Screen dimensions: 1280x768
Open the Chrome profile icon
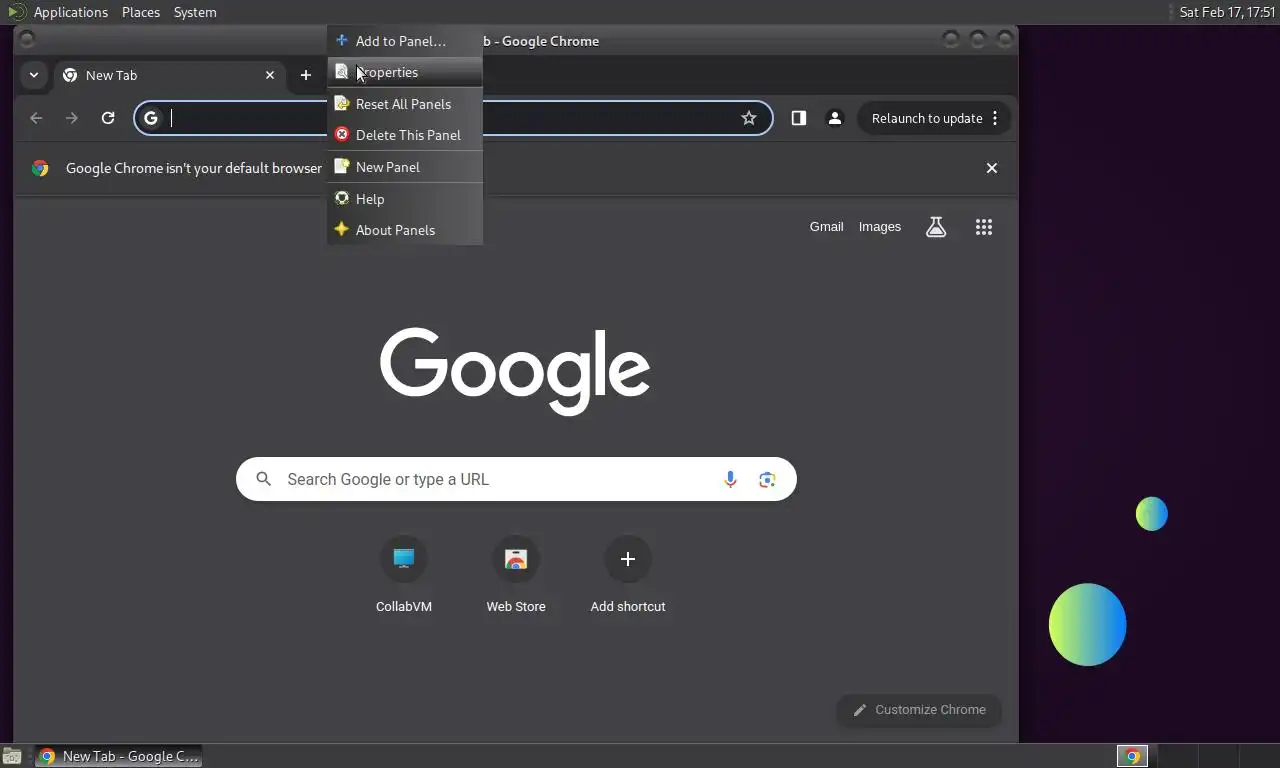coord(835,118)
